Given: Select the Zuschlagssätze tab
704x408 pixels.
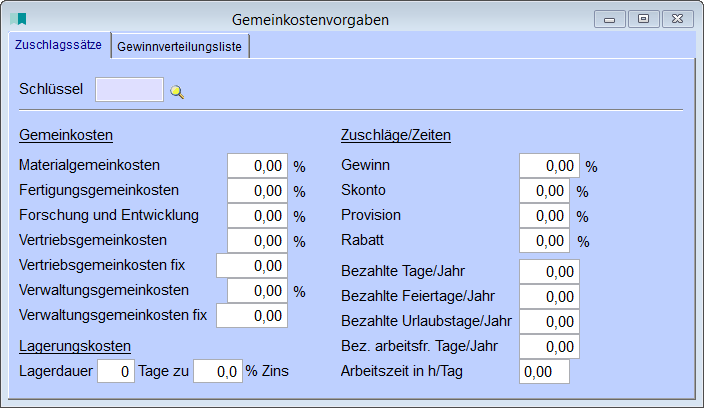Looking at the screenshot, I should [x=59, y=45].
